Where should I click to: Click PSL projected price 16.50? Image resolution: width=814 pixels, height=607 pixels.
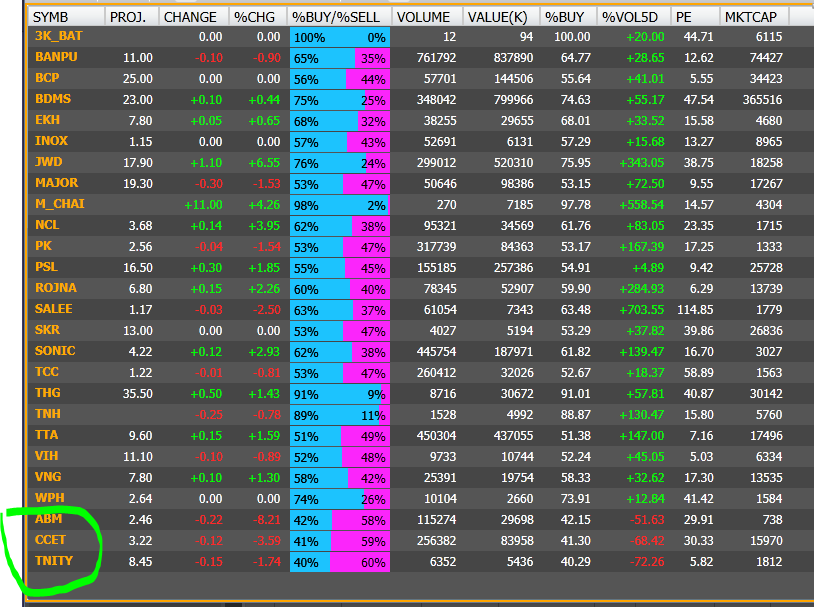(x=138, y=268)
